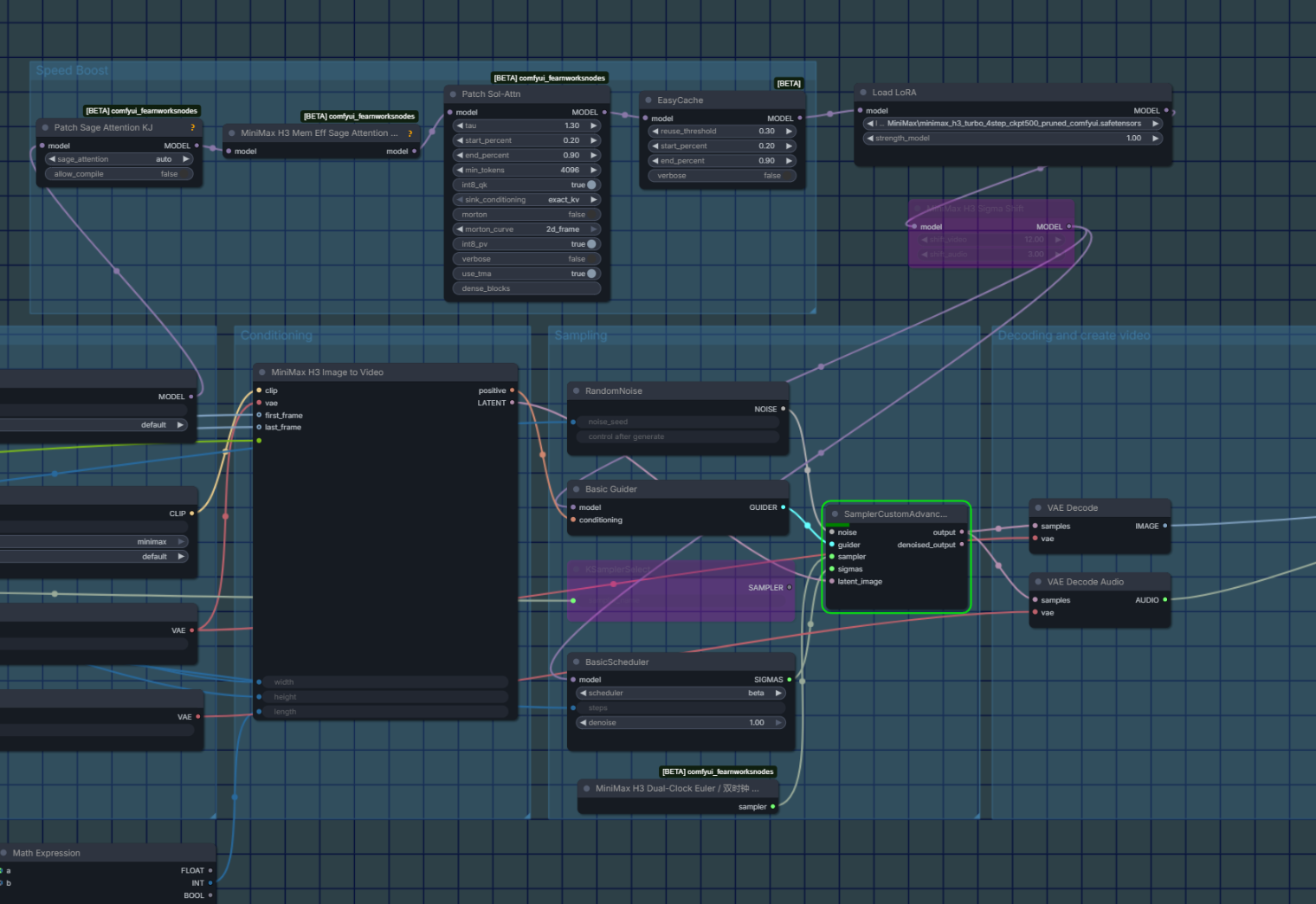Open morton_curve 2d_frame dropdown
1316x904 pixels.
pyautogui.click(x=526, y=229)
